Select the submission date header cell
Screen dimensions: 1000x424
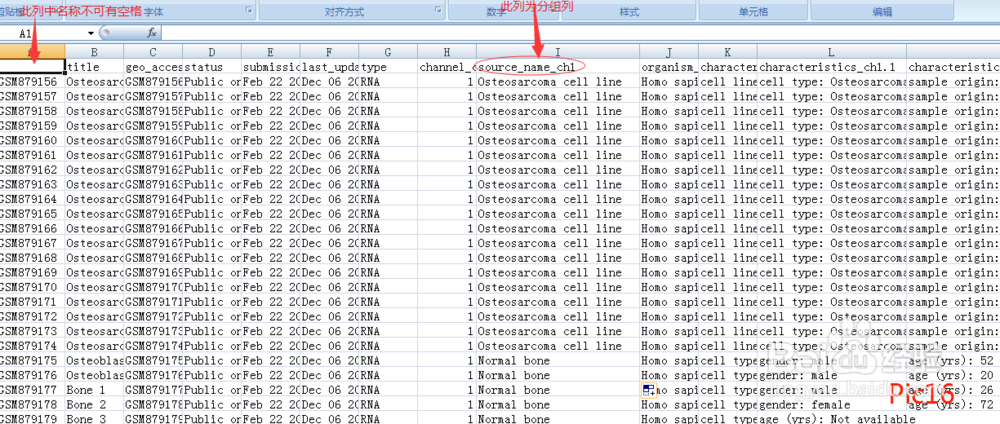pyautogui.click(x=270, y=67)
